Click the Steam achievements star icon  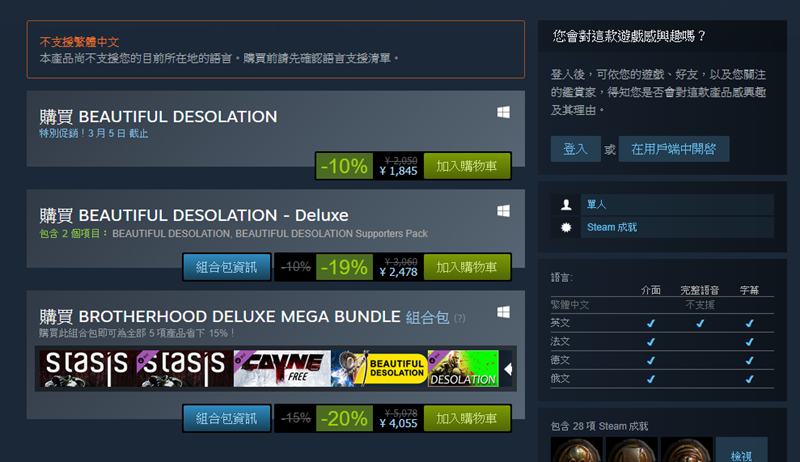pos(566,227)
